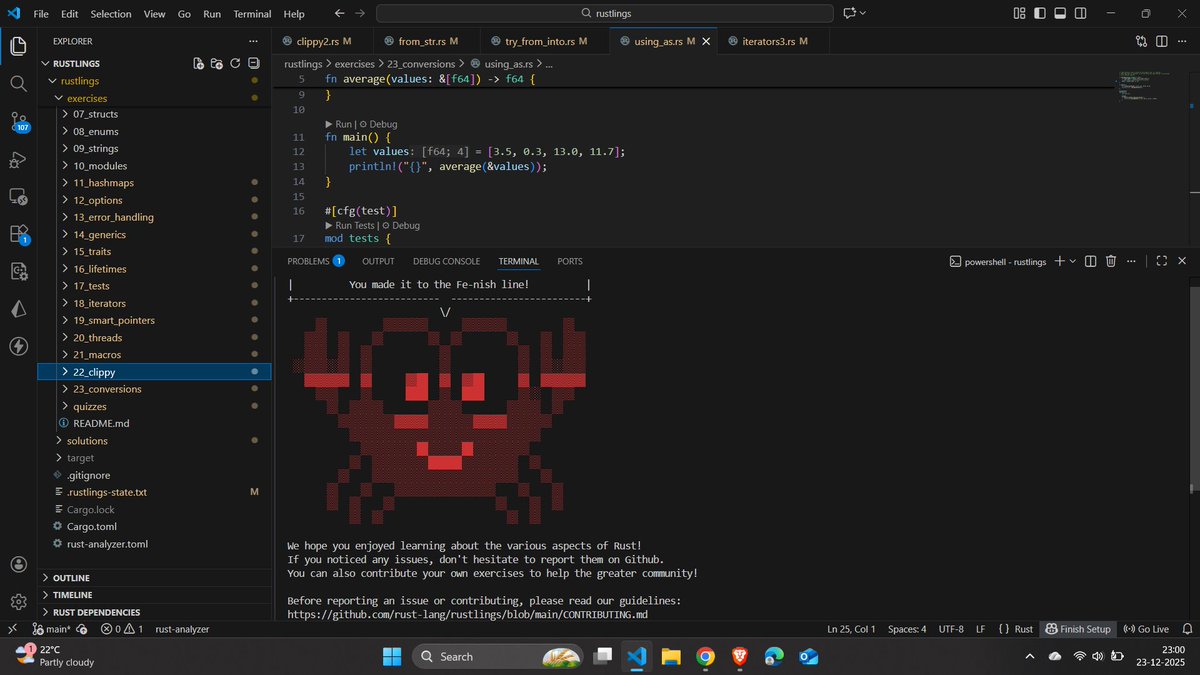Image resolution: width=1200 pixels, height=675 pixels.
Task: Switch to the DEBUG CONSOLE panel tab
Action: [446, 261]
